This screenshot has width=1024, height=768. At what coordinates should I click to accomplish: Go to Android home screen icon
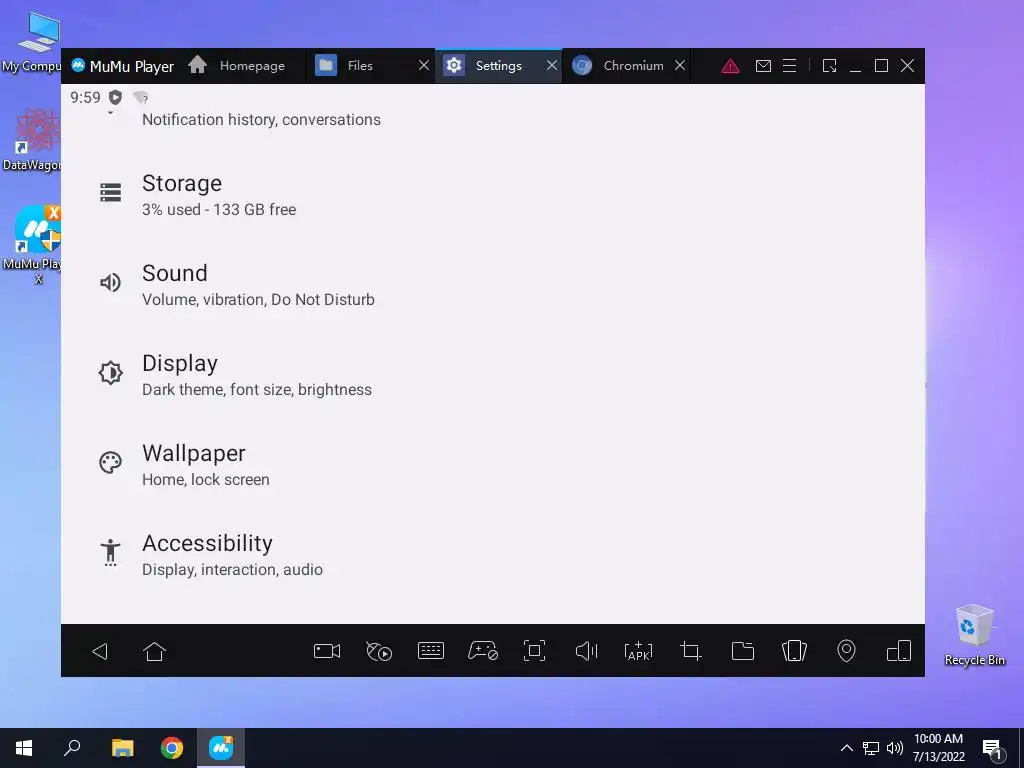click(155, 651)
